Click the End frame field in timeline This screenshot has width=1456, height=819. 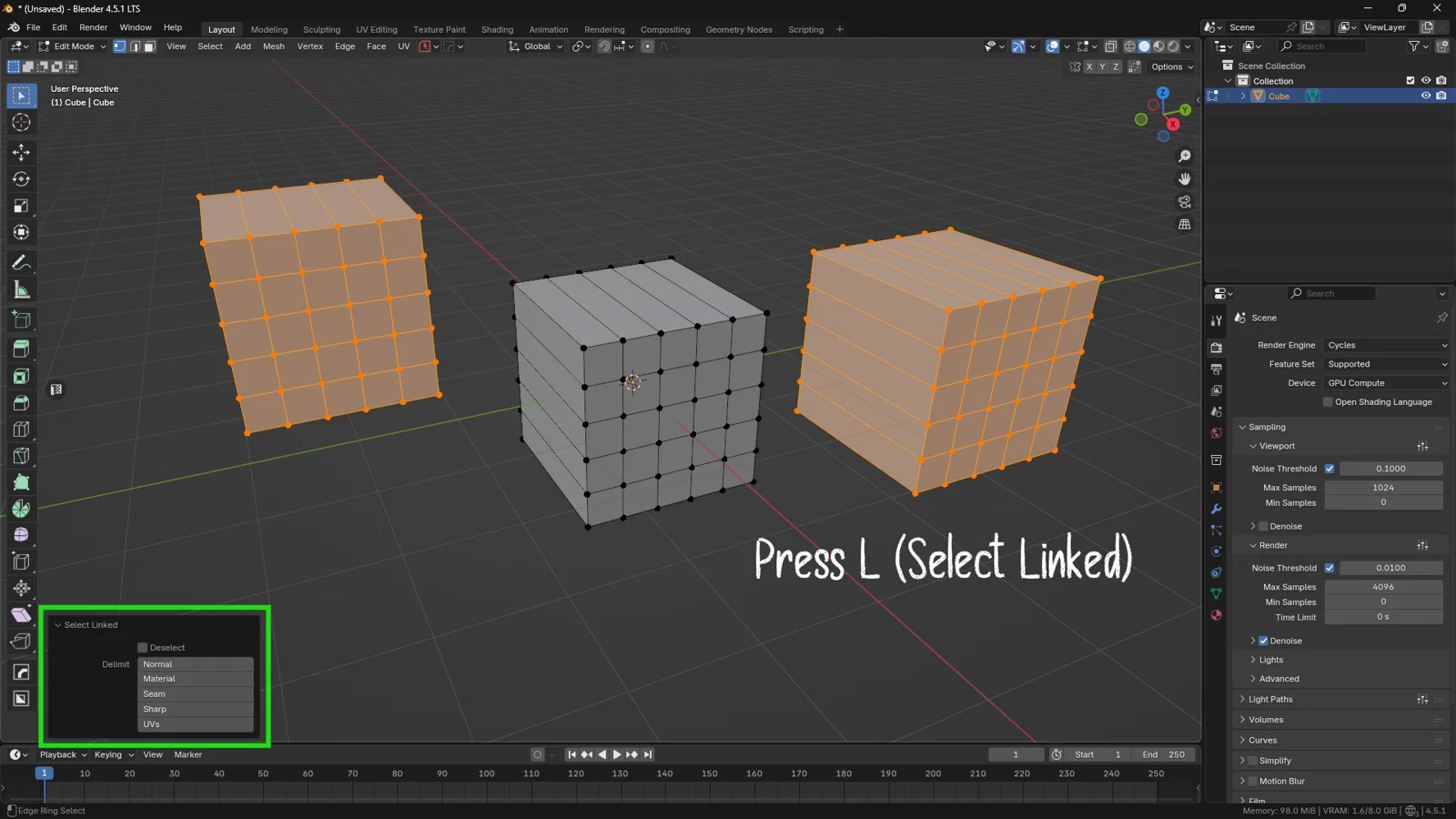point(1163,754)
